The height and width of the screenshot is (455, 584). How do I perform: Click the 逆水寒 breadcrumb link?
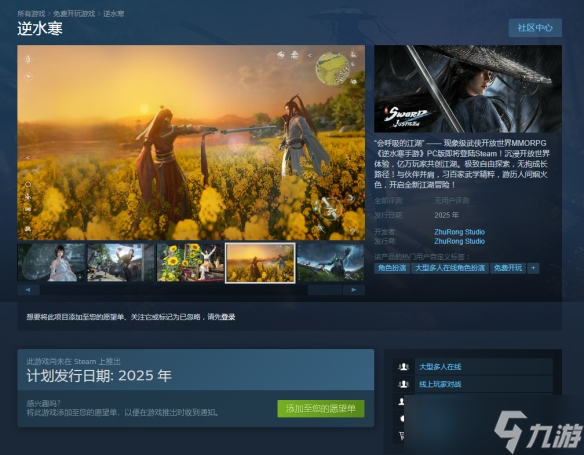pyautogui.click(x=114, y=14)
